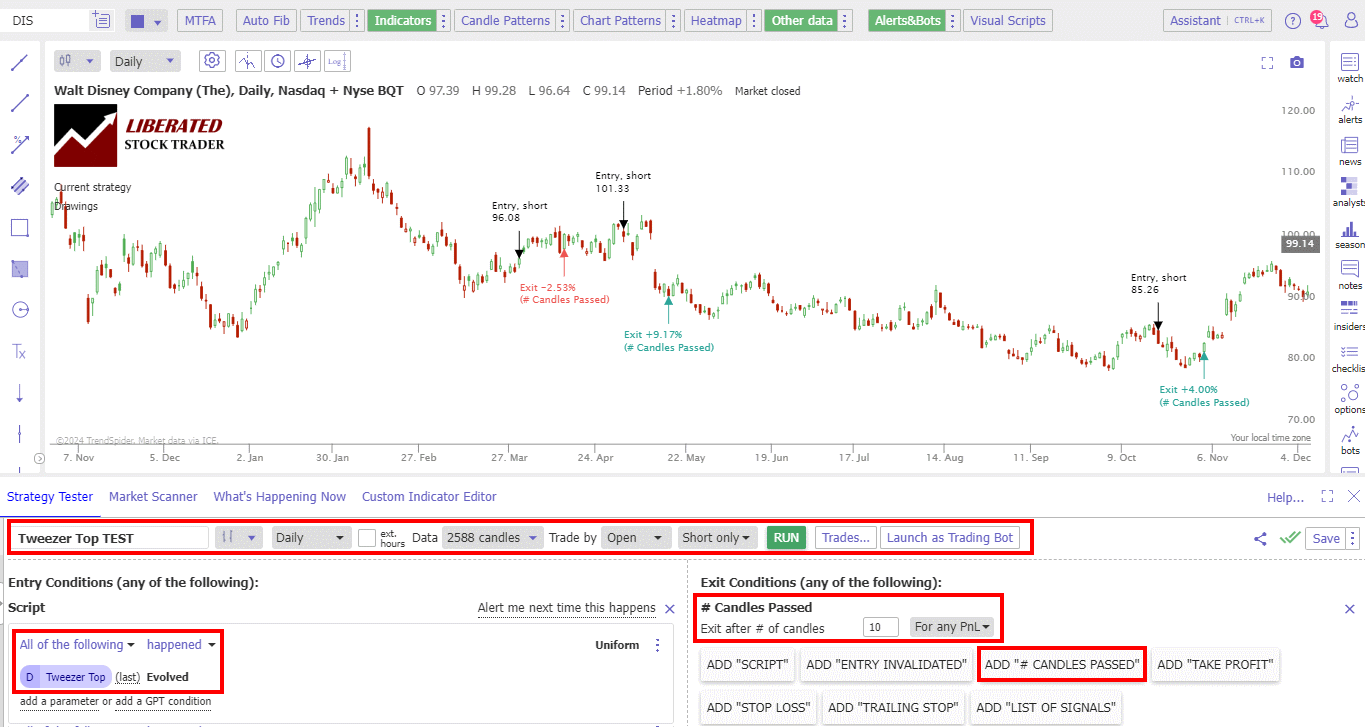Viewport: 1365px width, 727px height.
Task: Open the Custom Indicator Editor tab
Action: (428, 496)
